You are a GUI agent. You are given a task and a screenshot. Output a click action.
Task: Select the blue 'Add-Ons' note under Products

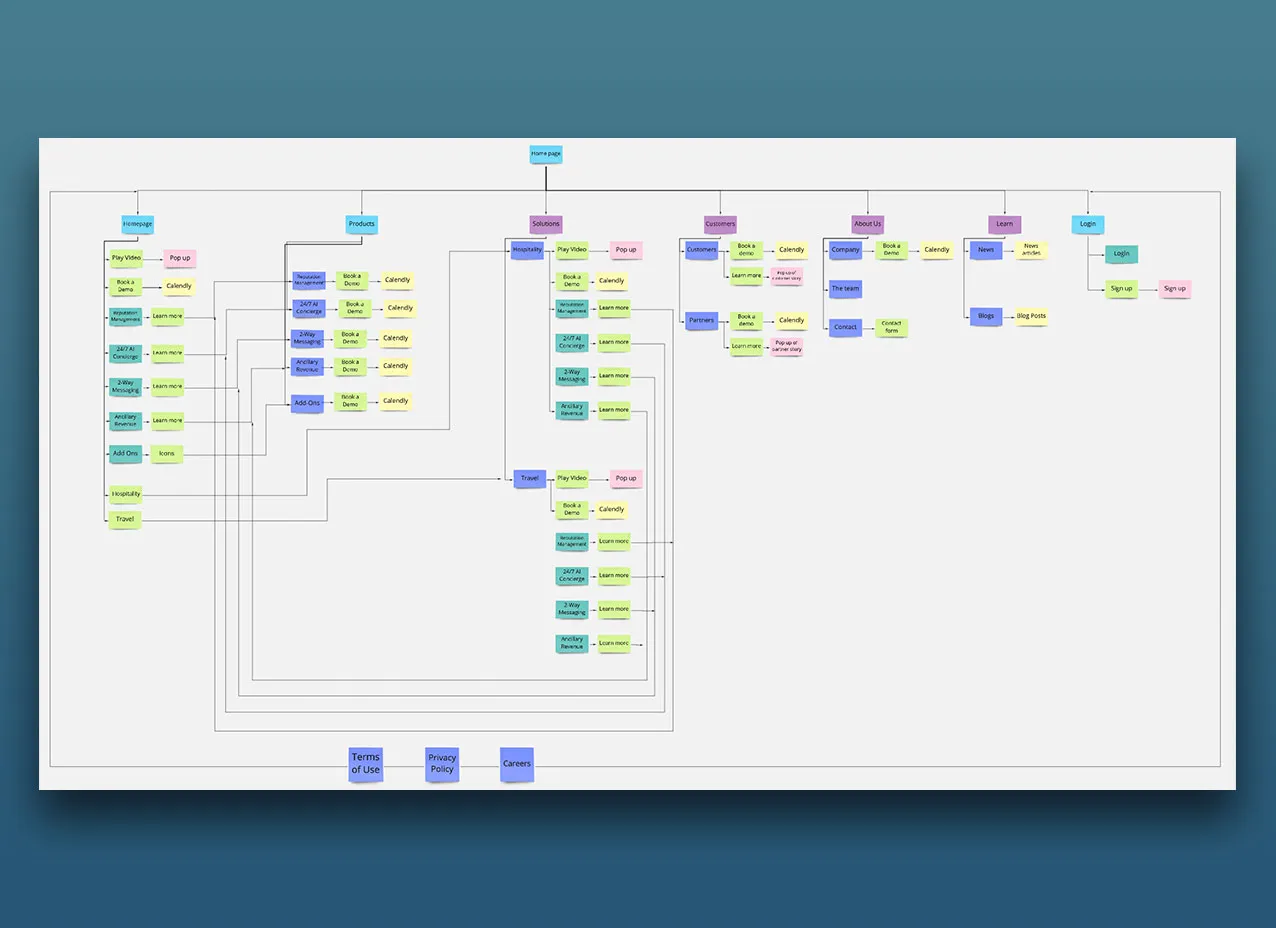308,403
